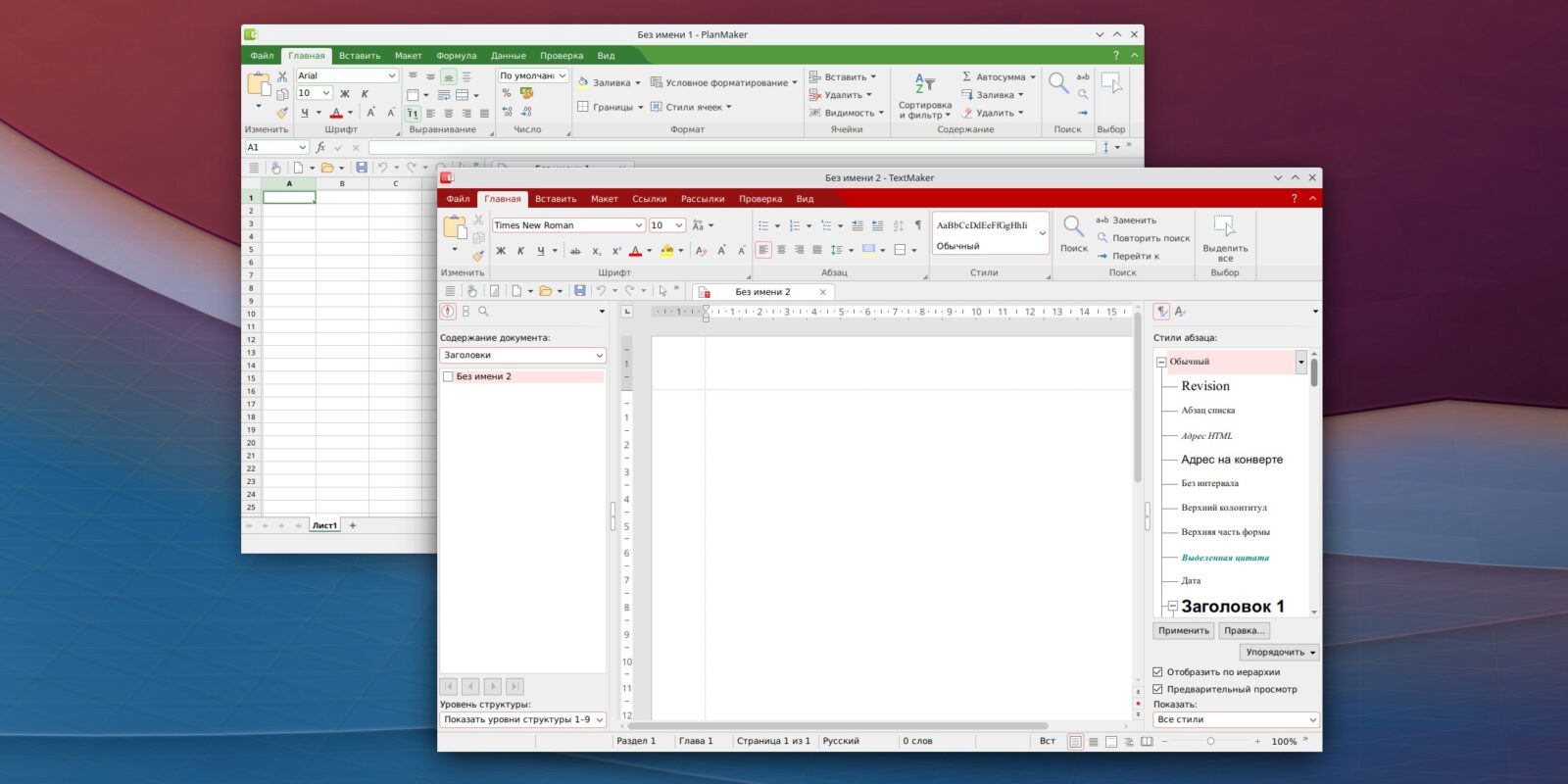
Task: Open Times New Roman font dropdown
Action: point(639,225)
